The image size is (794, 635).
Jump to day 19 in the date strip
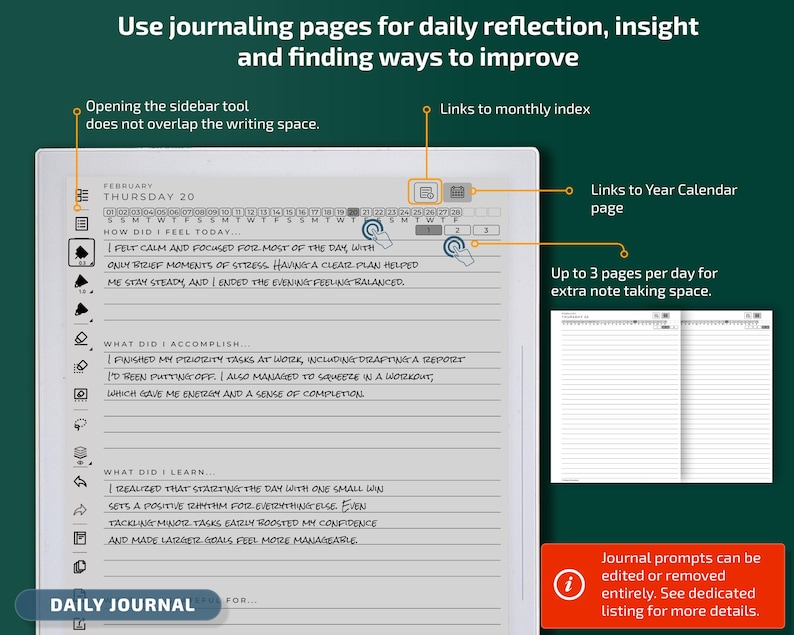(340, 212)
